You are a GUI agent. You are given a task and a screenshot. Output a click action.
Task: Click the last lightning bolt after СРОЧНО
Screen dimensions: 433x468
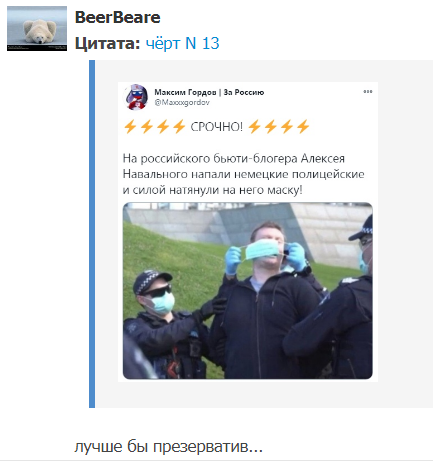[x=303, y=127]
